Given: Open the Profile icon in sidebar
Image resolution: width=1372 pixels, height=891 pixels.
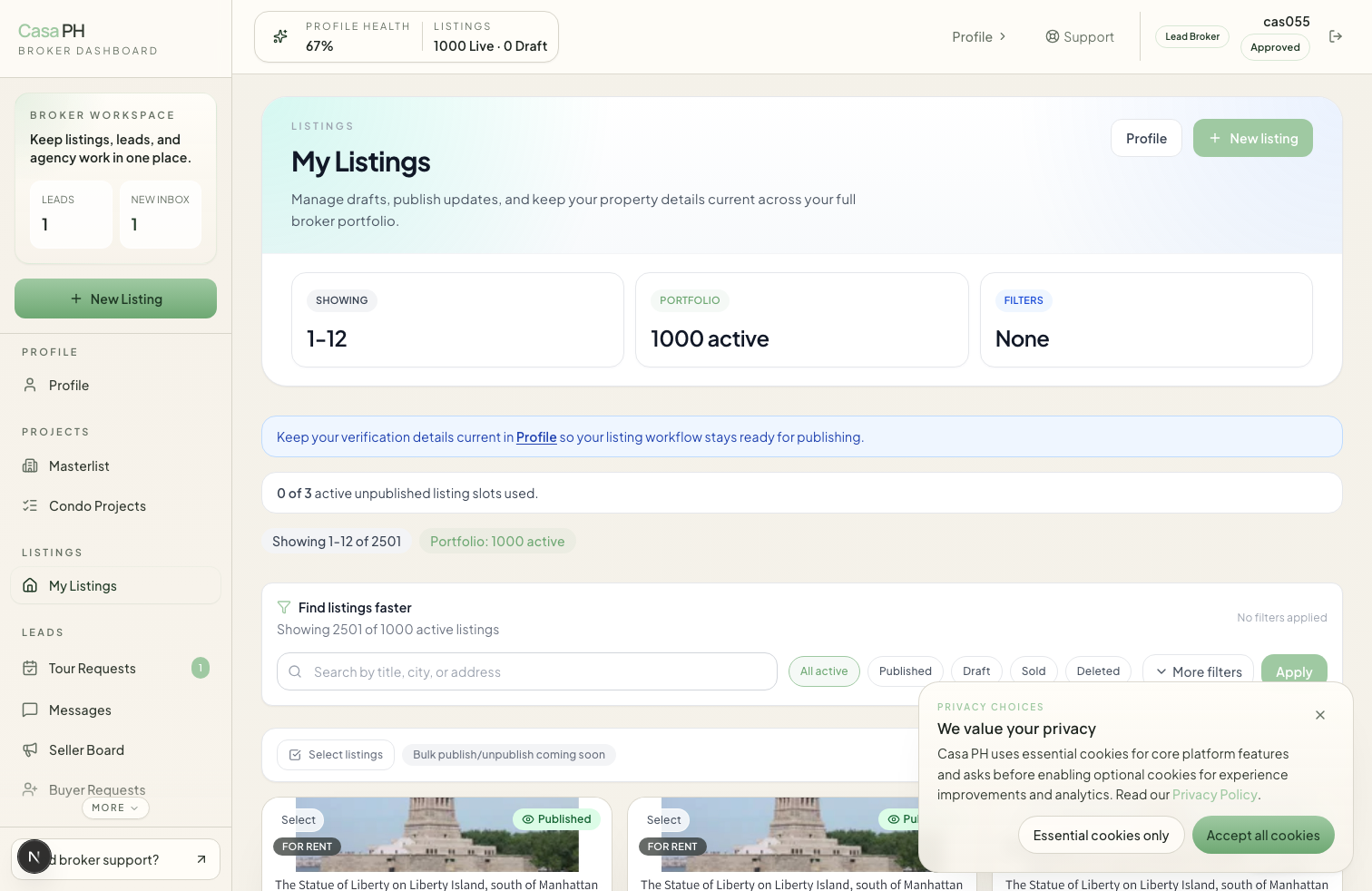Looking at the screenshot, I should [x=32, y=385].
